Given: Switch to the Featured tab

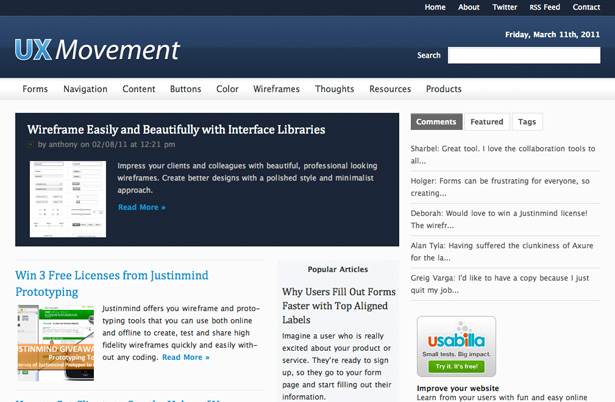Looking at the screenshot, I should (x=487, y=122).
